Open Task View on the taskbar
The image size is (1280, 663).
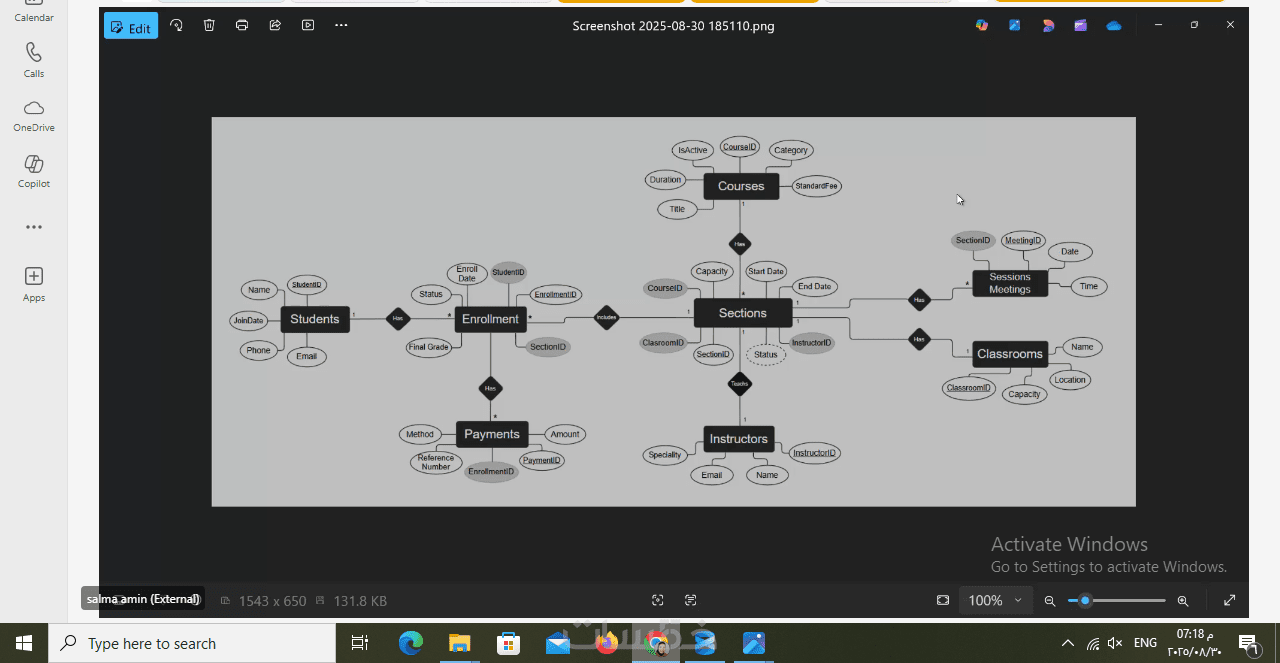(x=360, y=643)
